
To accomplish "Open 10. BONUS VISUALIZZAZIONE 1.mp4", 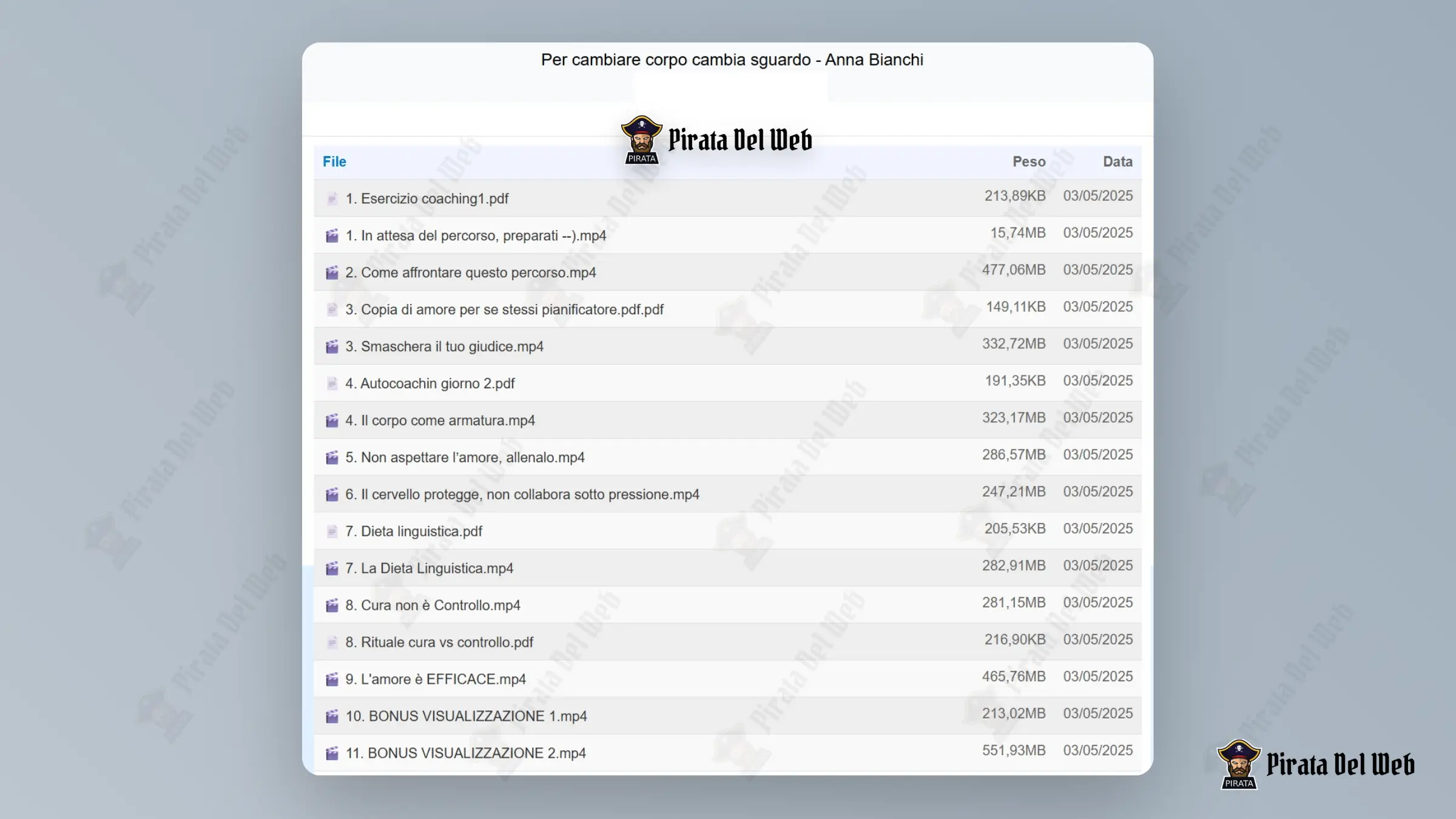I will click(x=467, y=716).
